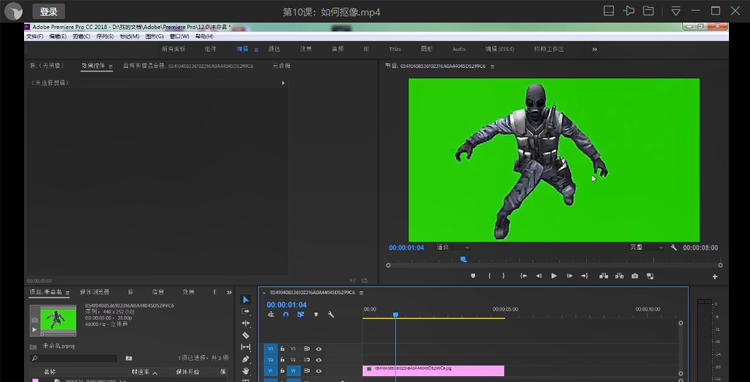Move the program monitor playhead marker
The image size is (750, 382).
coord(463,259)
